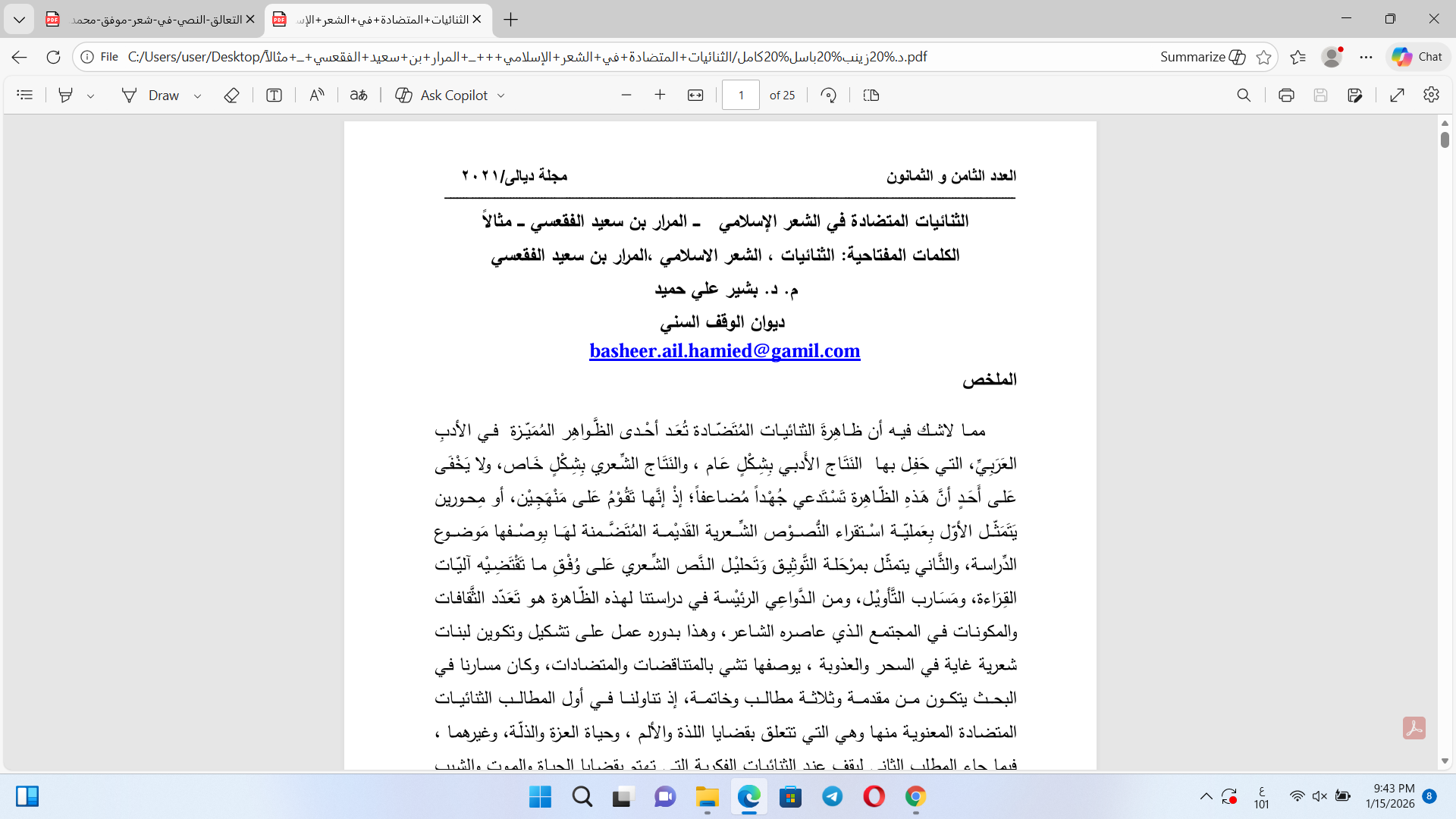
Task: Open Microsoft Store from taskbar
Action: click(x=790, y=797)
